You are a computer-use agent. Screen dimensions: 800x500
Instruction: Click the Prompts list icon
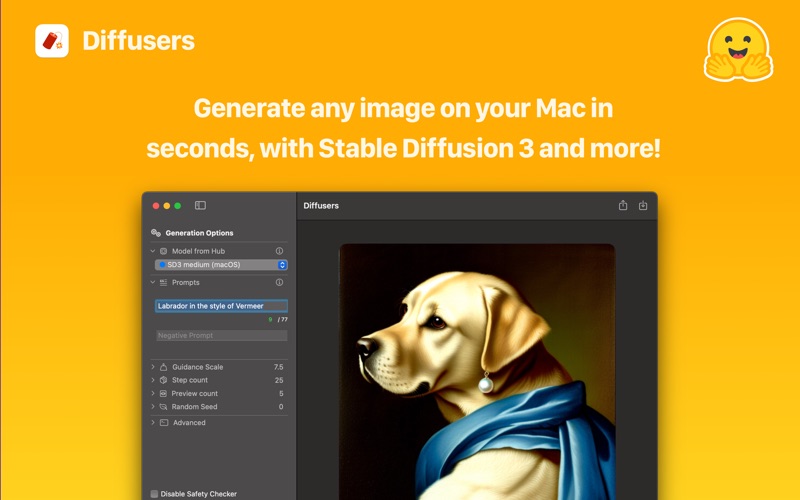(x=163, y=282)
